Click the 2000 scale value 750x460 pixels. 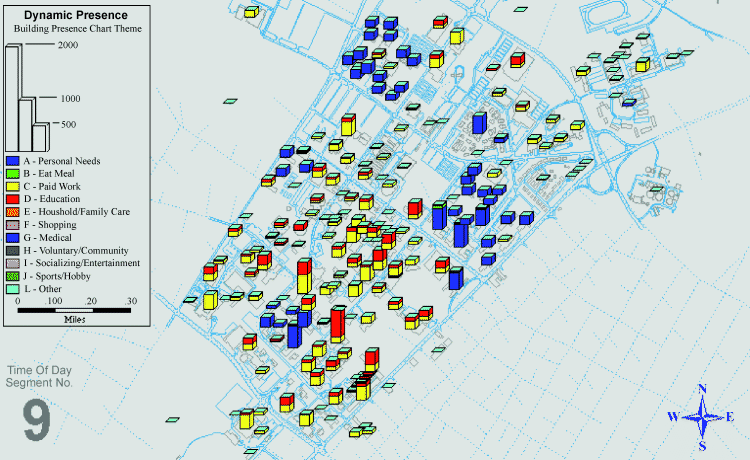pyautogui.click(x=67, y=45)
